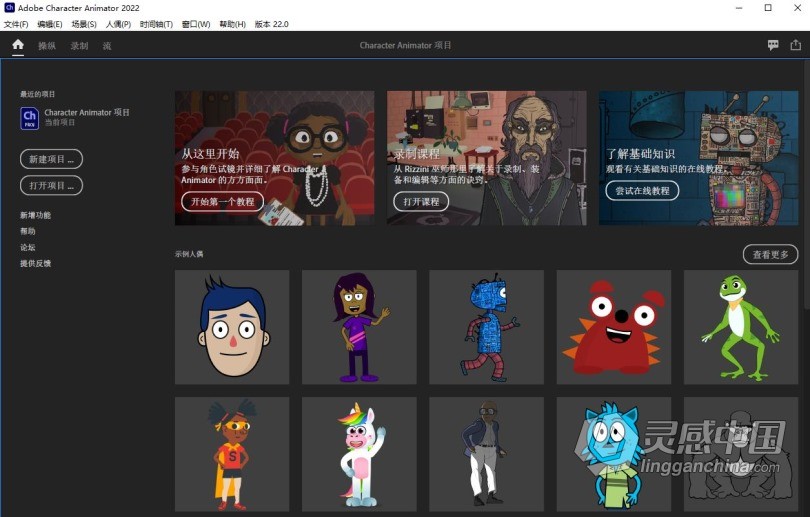Click the 示例人偶 section heading
The image size is (810, 517).
tap(189, 254)
